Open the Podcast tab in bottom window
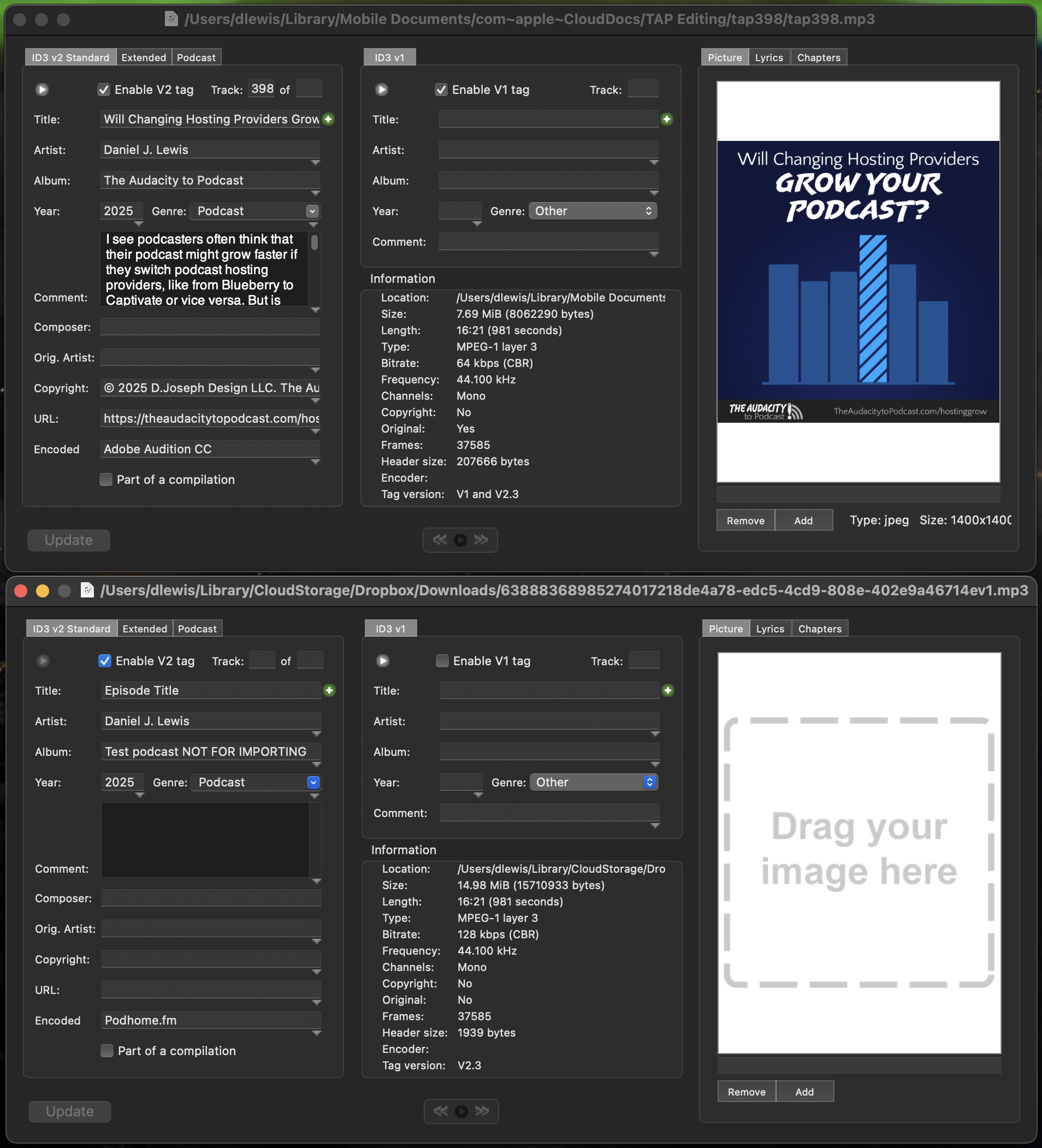Viewport: 1042px width, 1148px height. pyautogui.click(x=197, y=629)
